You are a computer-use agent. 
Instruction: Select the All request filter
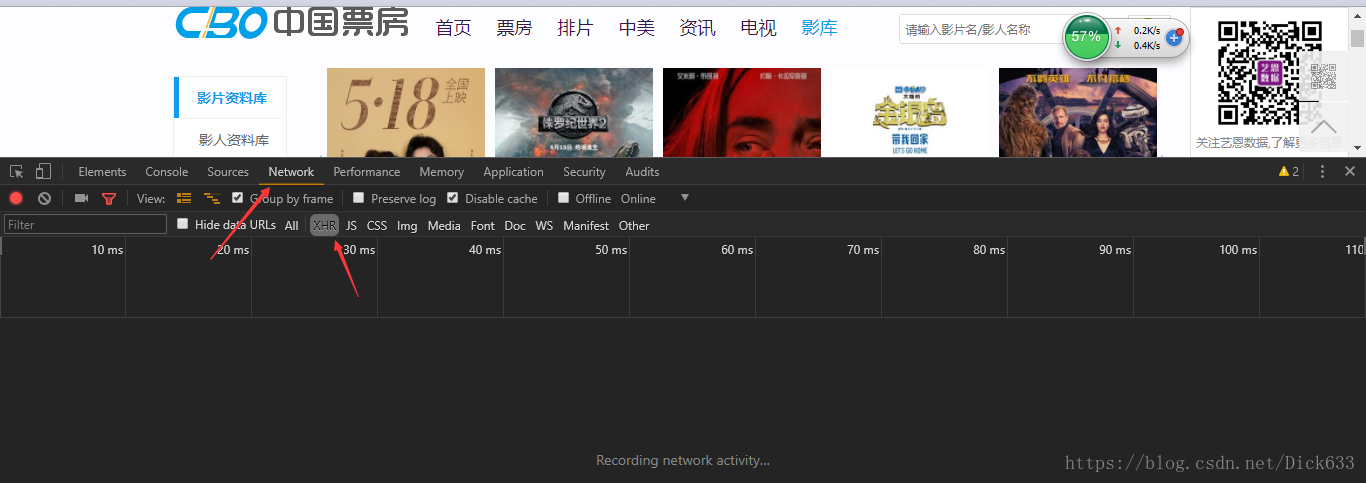click(x=291, y=225)
